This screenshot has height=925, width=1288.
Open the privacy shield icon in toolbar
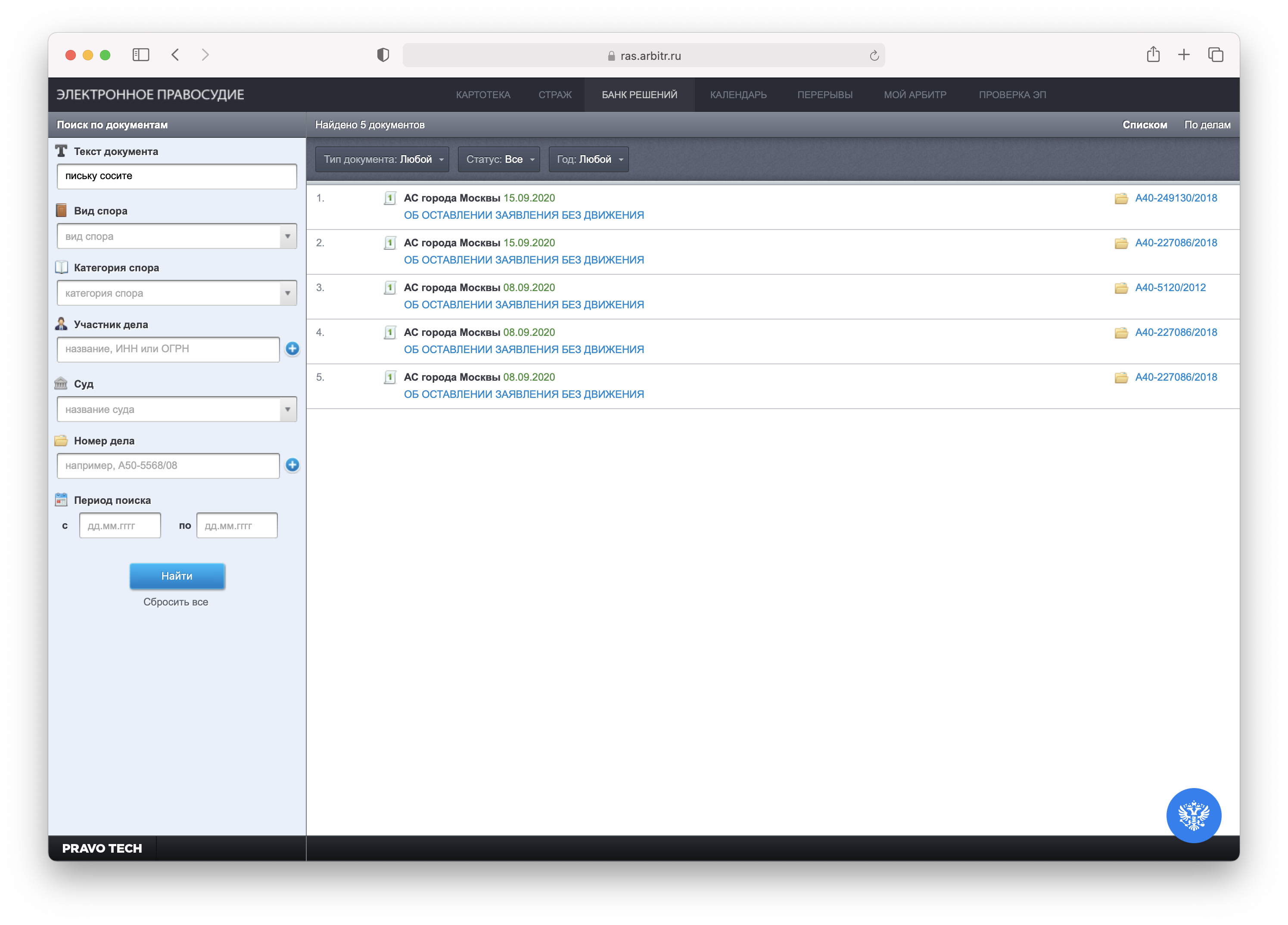coord(383,55)
